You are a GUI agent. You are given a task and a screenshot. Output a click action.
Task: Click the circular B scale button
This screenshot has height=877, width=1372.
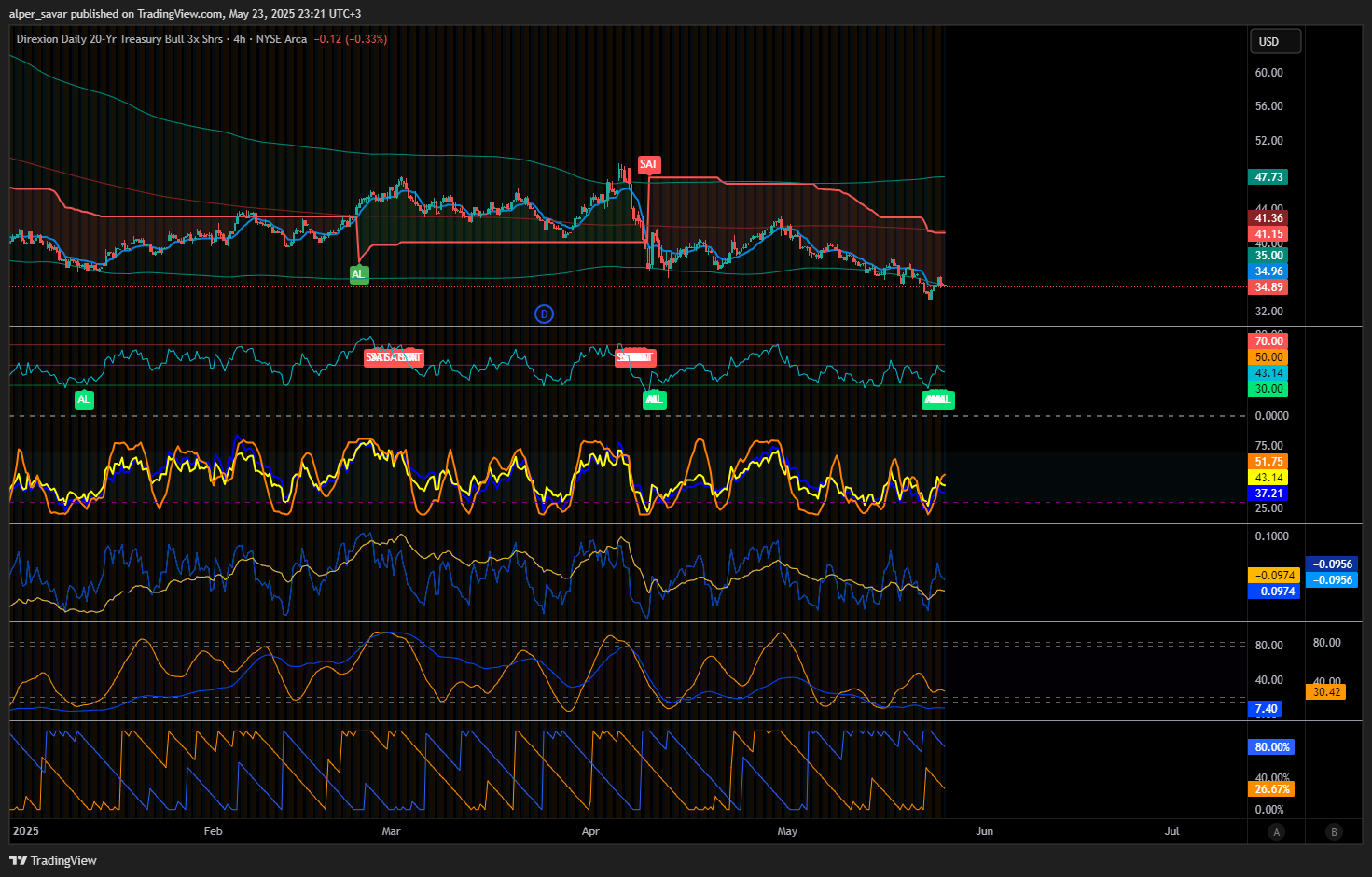1334,832
